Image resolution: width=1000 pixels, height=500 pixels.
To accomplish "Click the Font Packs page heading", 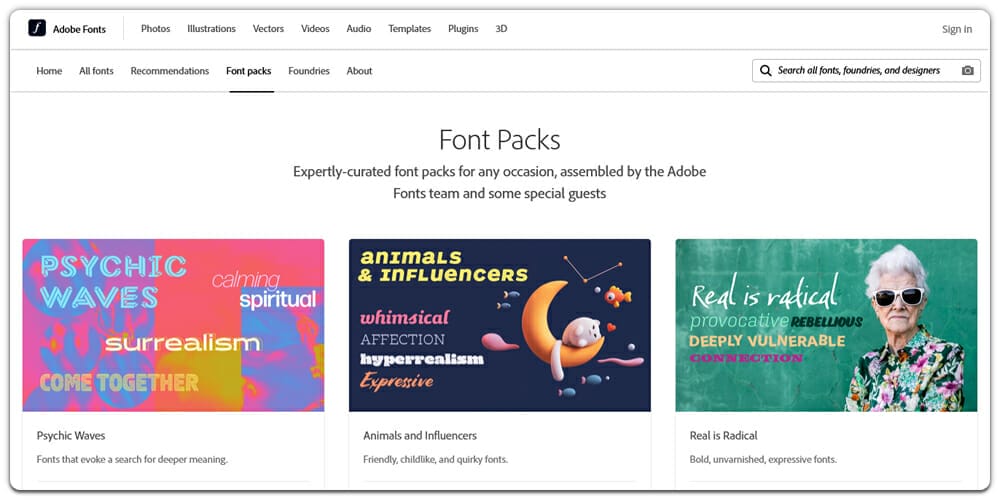I will [x=500, y=140].
